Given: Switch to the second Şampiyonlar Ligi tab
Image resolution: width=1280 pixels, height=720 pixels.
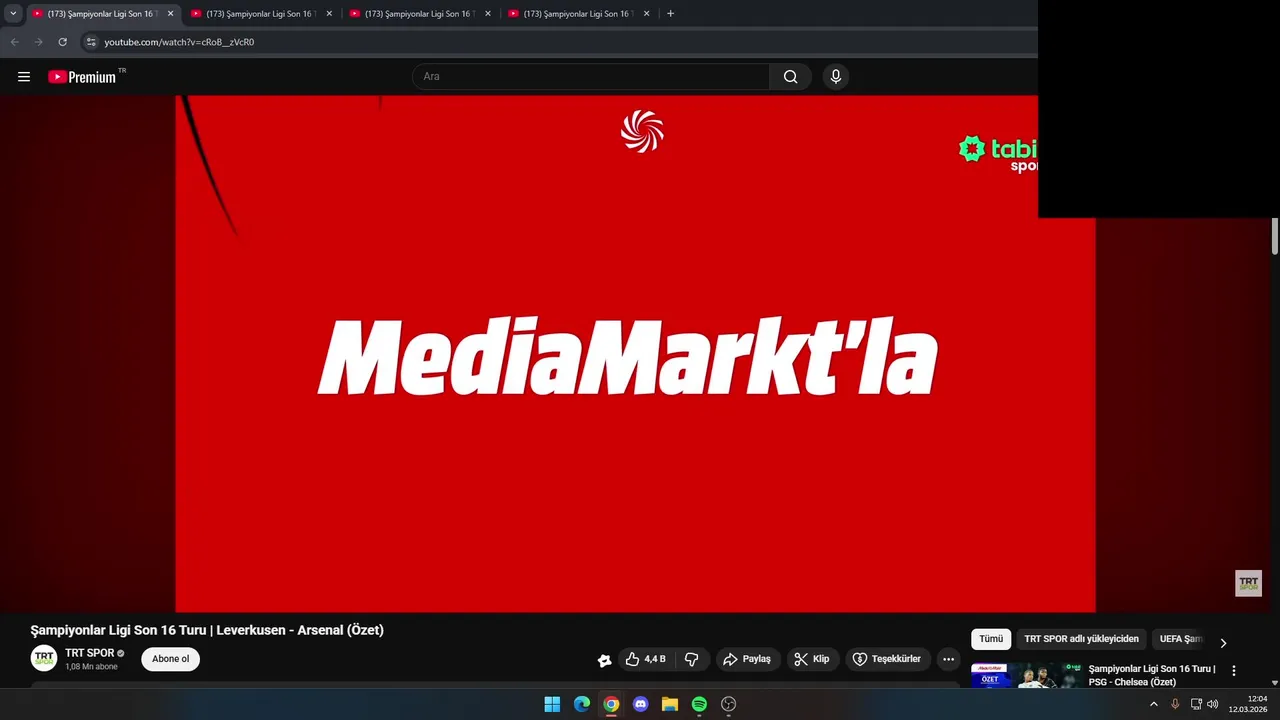Looking at the screenshot, I should pos(259,14).
